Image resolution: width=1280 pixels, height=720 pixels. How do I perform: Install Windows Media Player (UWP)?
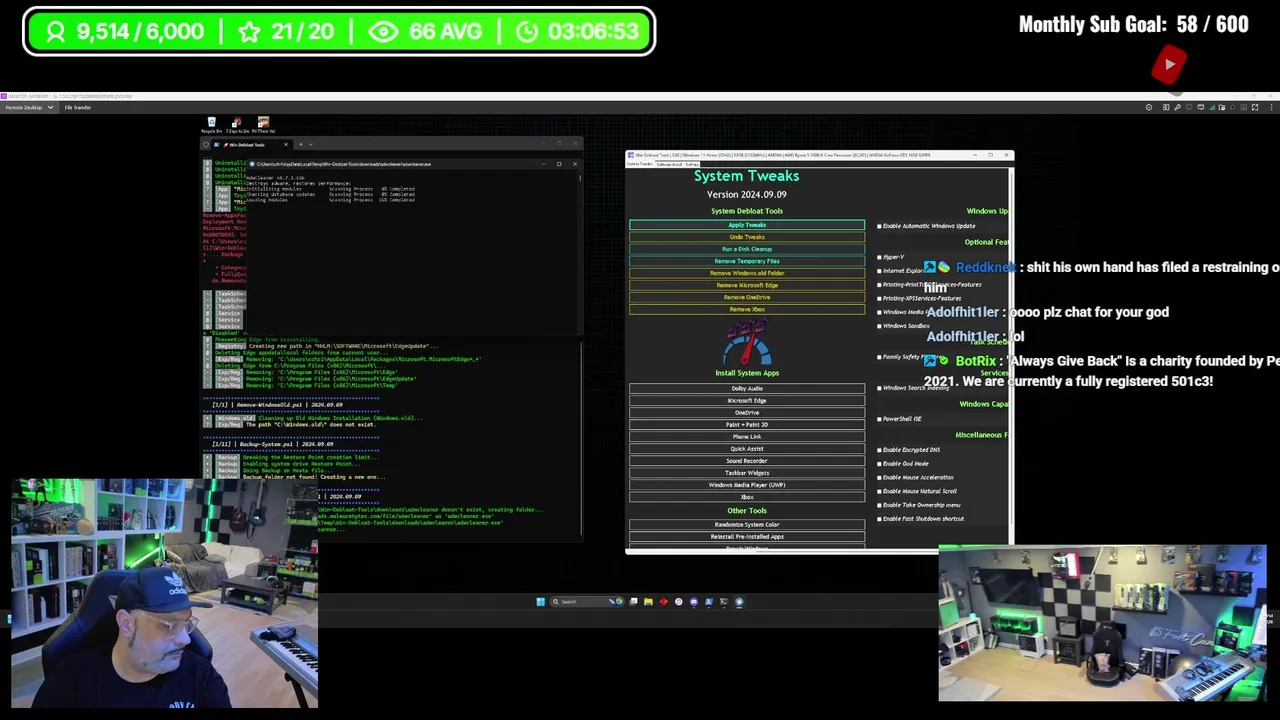coord(747,484)
